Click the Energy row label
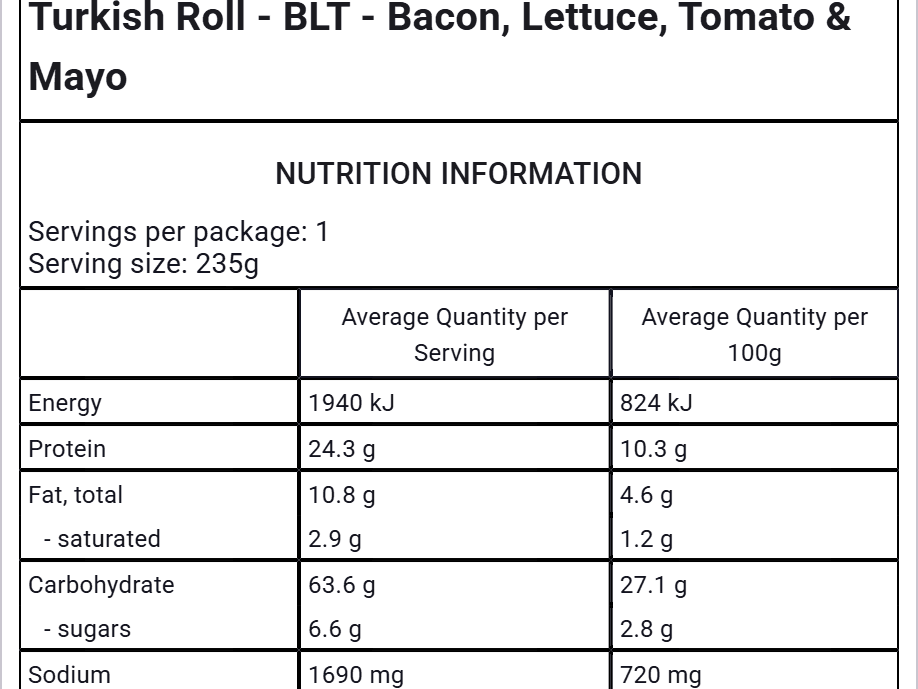918x689 pixels. [x=65, y=403]
